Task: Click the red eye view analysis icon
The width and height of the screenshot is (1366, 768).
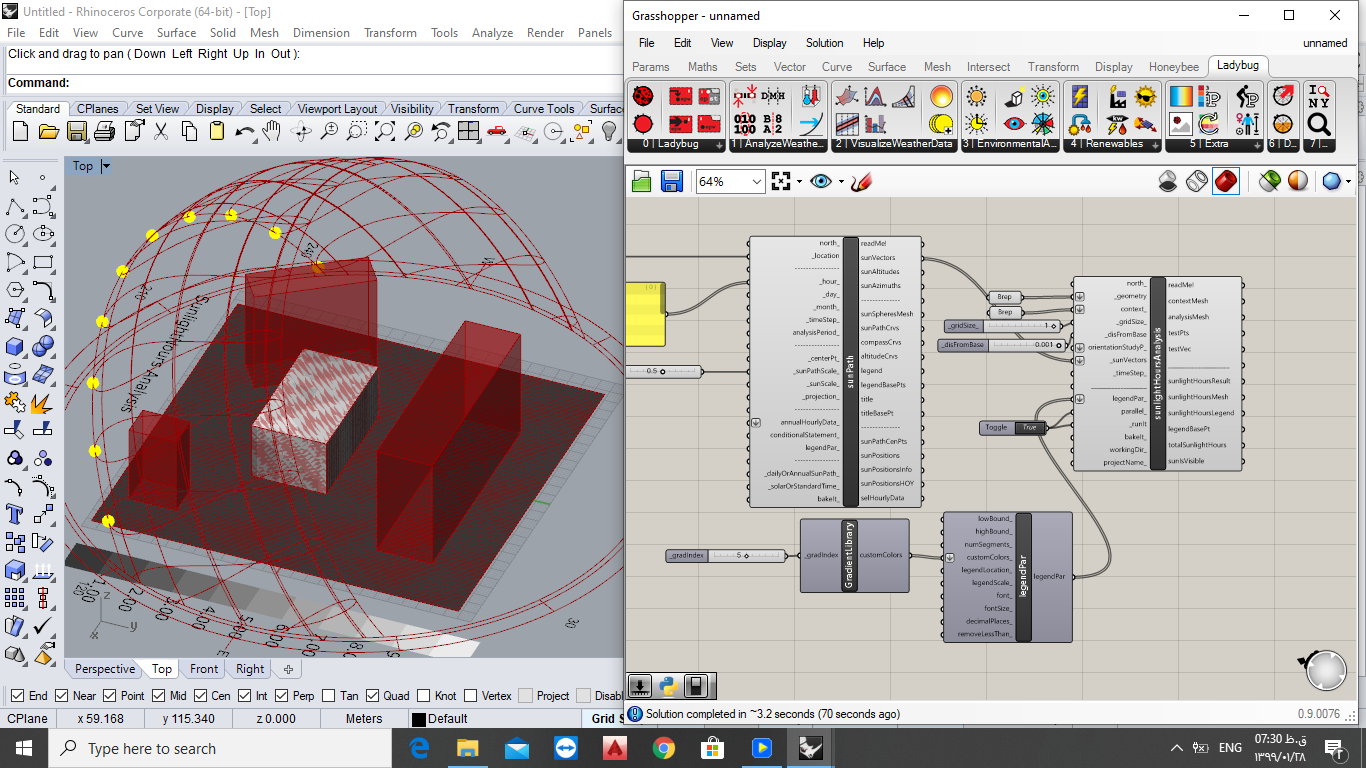Action: [1014, 124]
